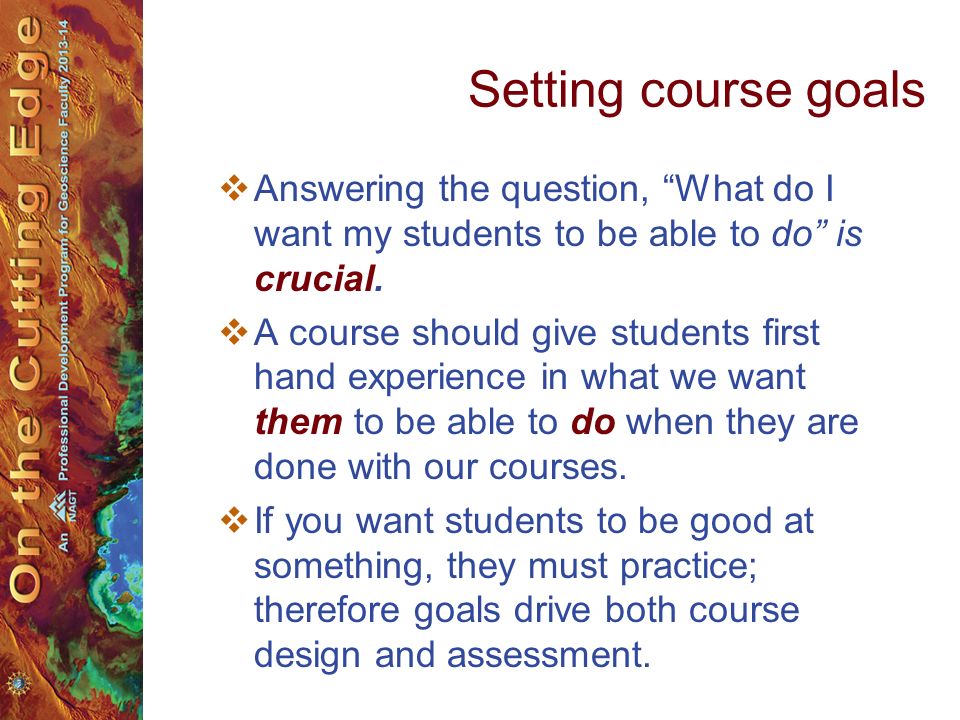
Task: Click the phrase something, they must practice
Action: click(505, 566)
